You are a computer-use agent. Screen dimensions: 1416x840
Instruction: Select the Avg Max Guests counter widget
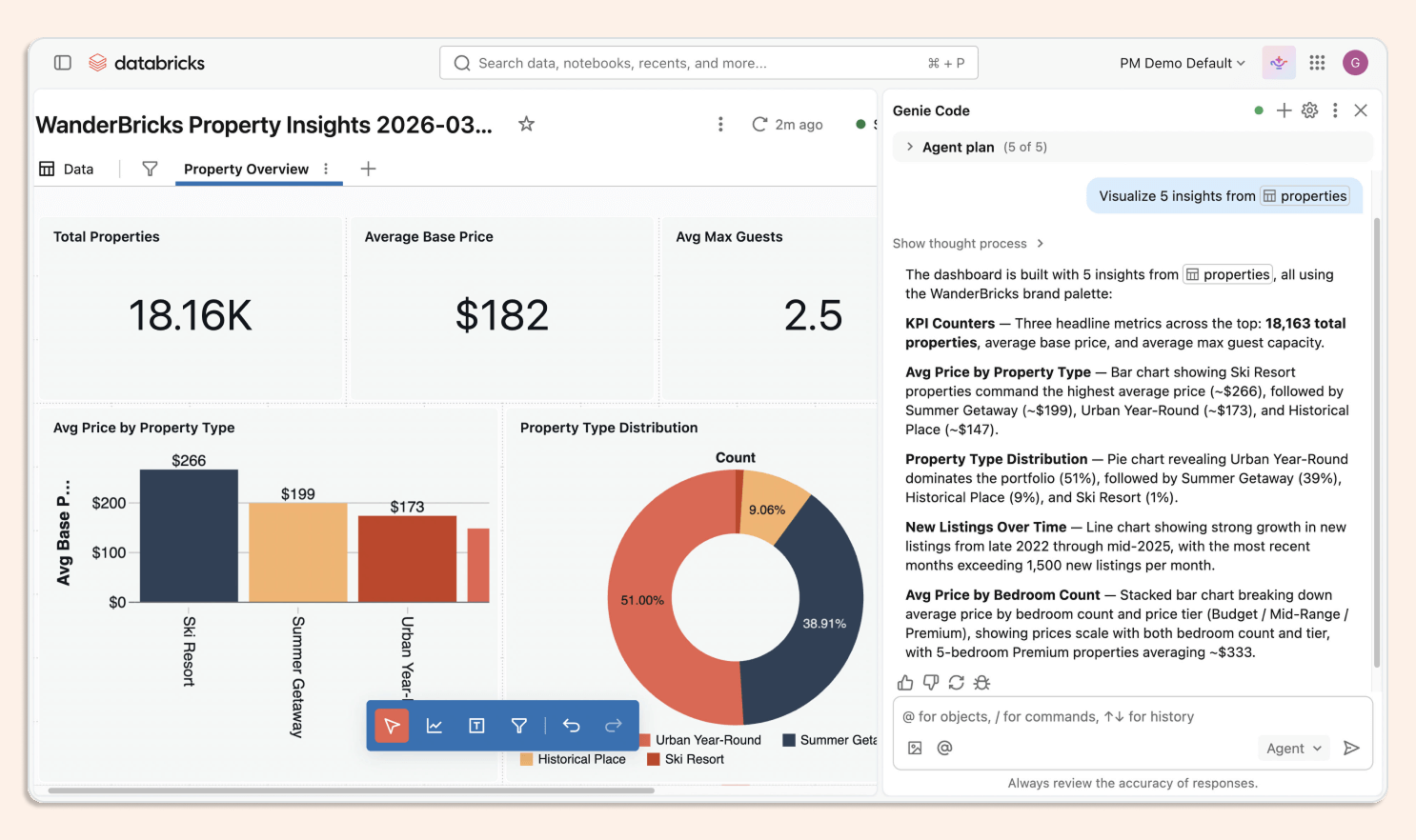pos(769,309)
